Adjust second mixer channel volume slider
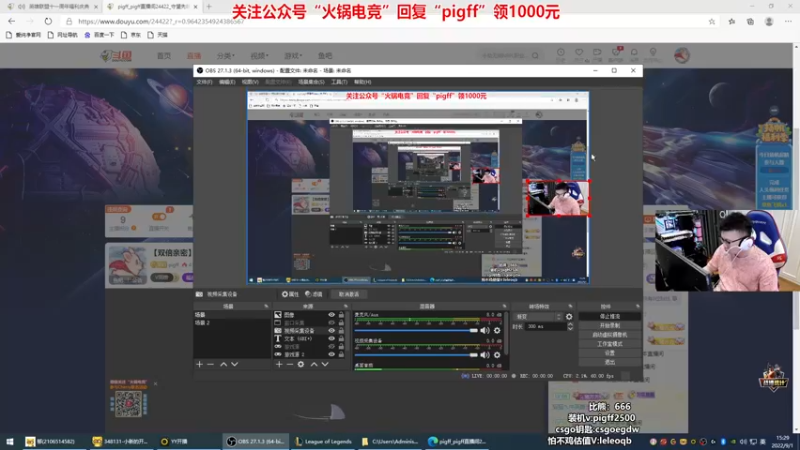 [x=416, y=355]
